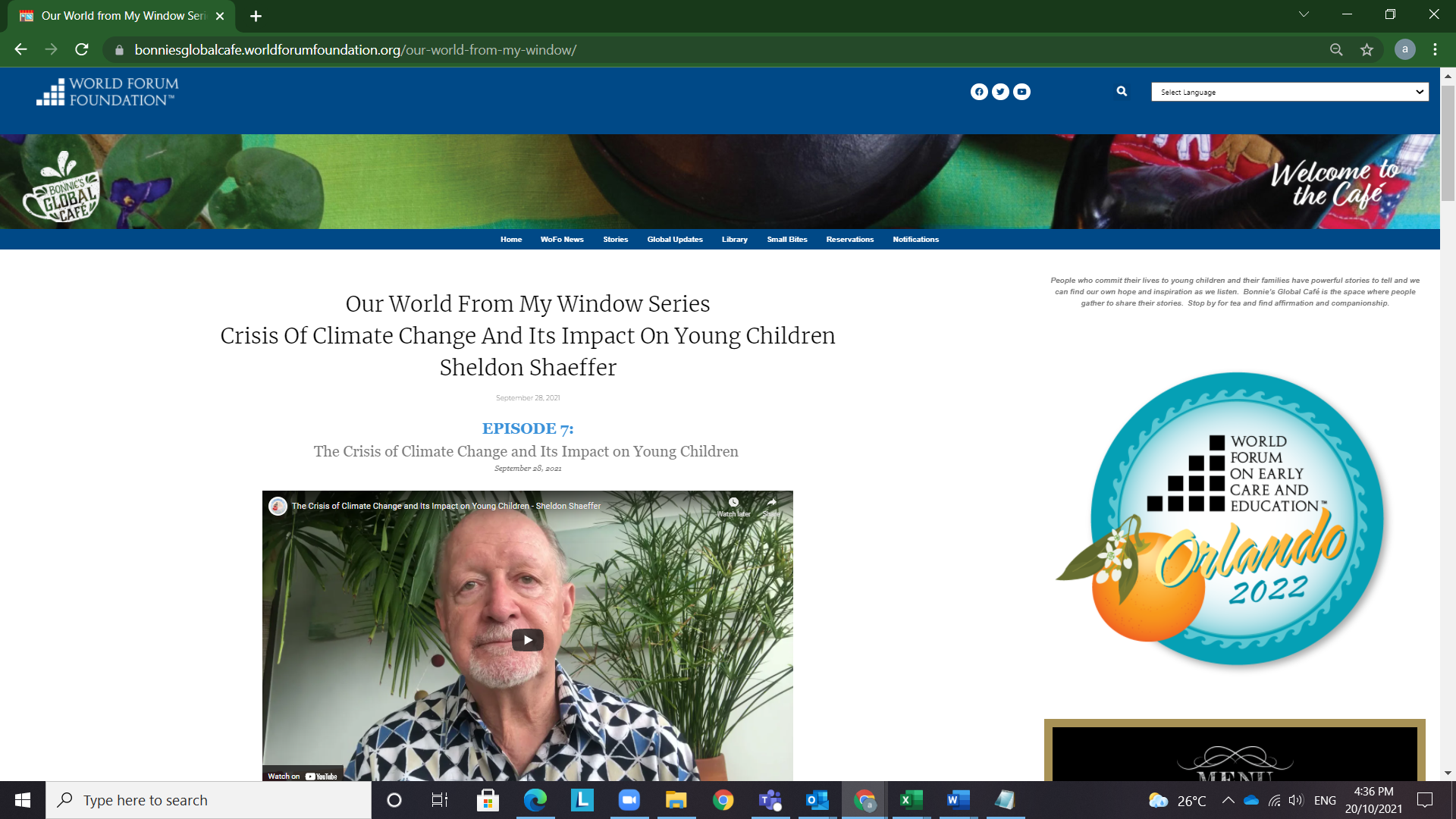Open Excel from the taskbar
This screenshot has height=819, width=1456.
911,800
